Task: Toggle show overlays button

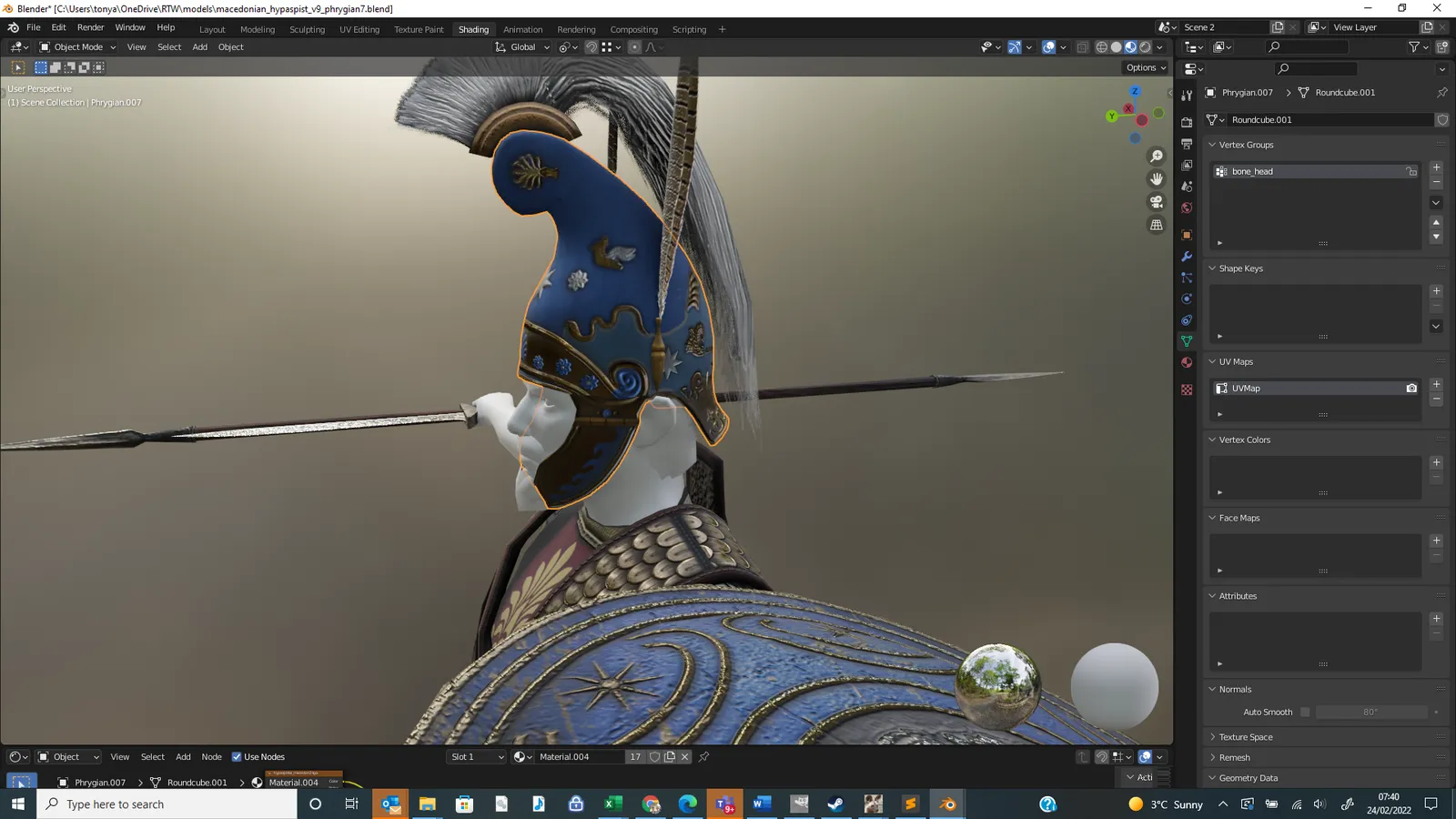Action: tap(1048, 47)
